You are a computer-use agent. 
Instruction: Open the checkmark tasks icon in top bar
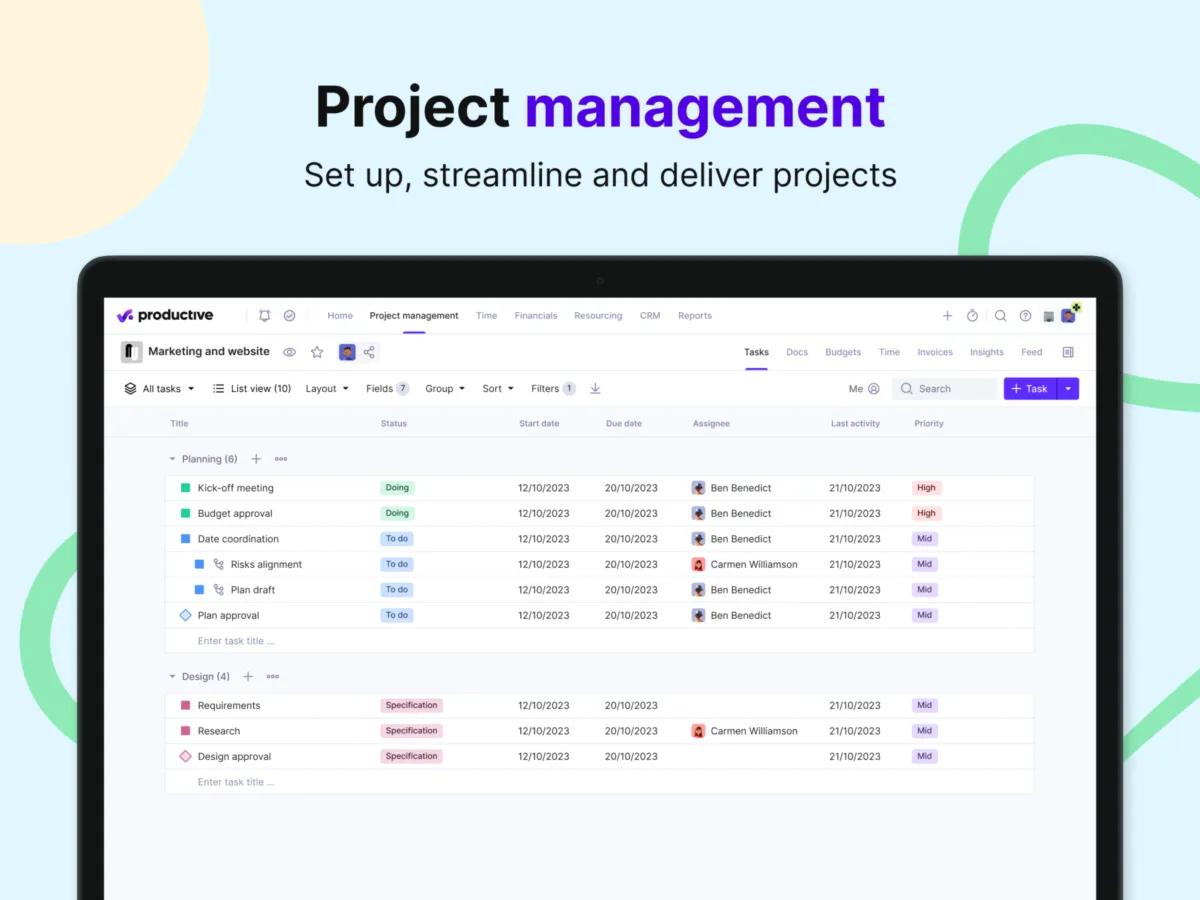[x=289, y=316]
